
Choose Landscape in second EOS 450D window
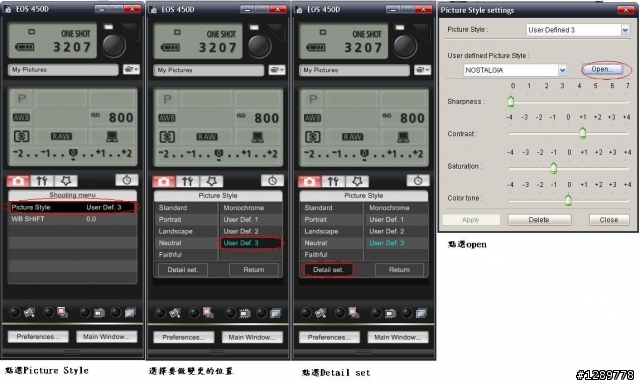186,231
